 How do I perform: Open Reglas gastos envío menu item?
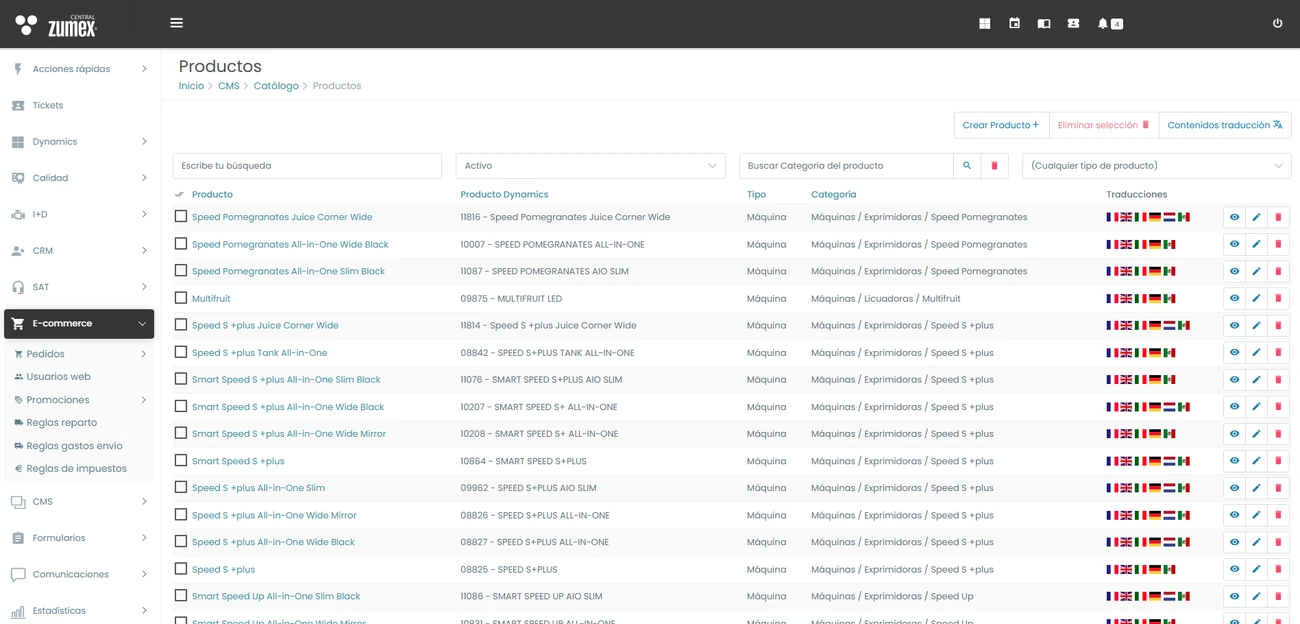tap(74, 446)
